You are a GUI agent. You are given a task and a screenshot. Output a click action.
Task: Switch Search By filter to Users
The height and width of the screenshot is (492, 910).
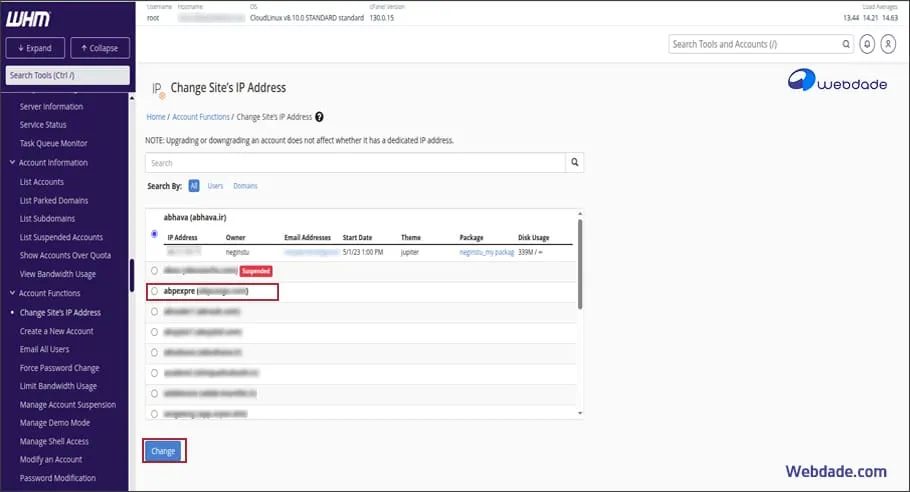coord(215,186)
